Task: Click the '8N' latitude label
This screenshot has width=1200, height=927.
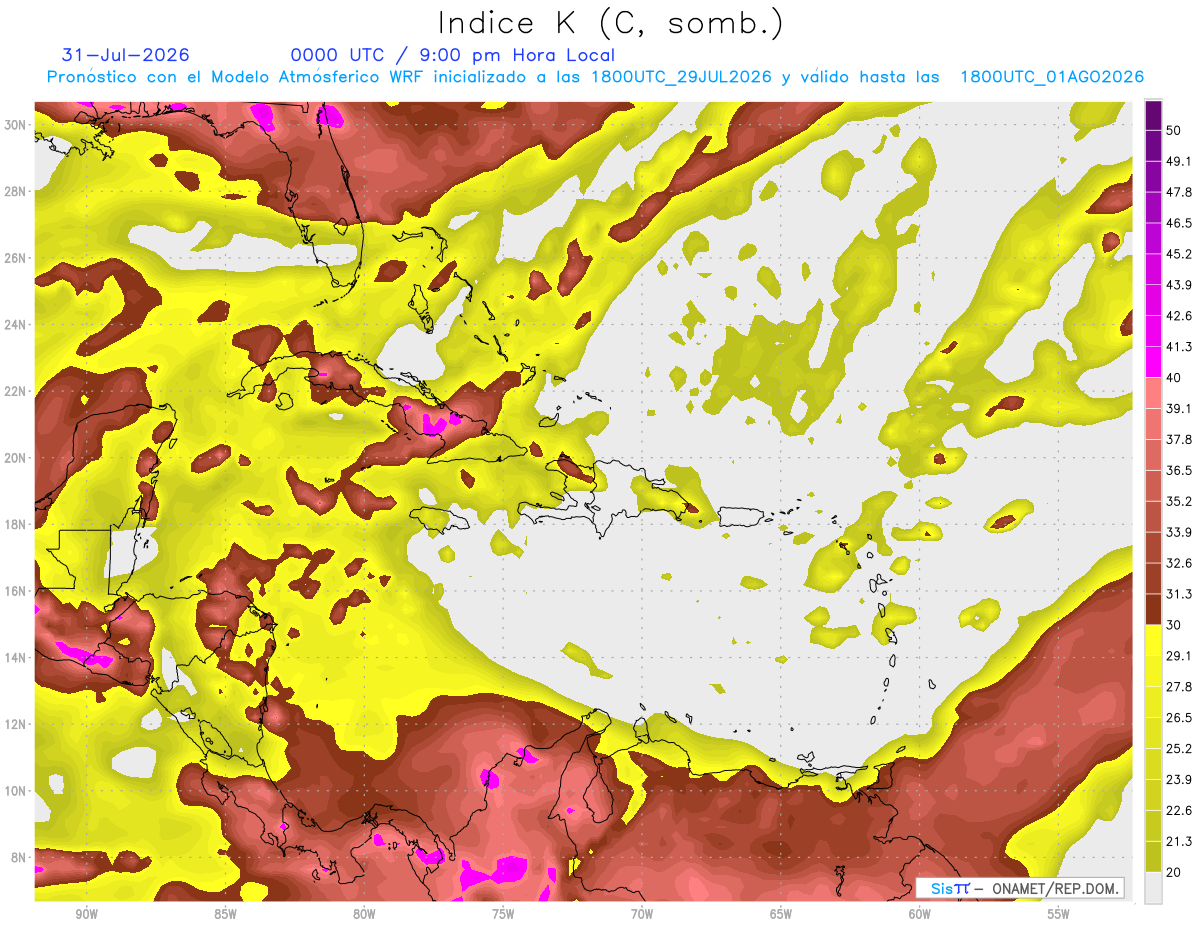Action: (x=20, y=857)
